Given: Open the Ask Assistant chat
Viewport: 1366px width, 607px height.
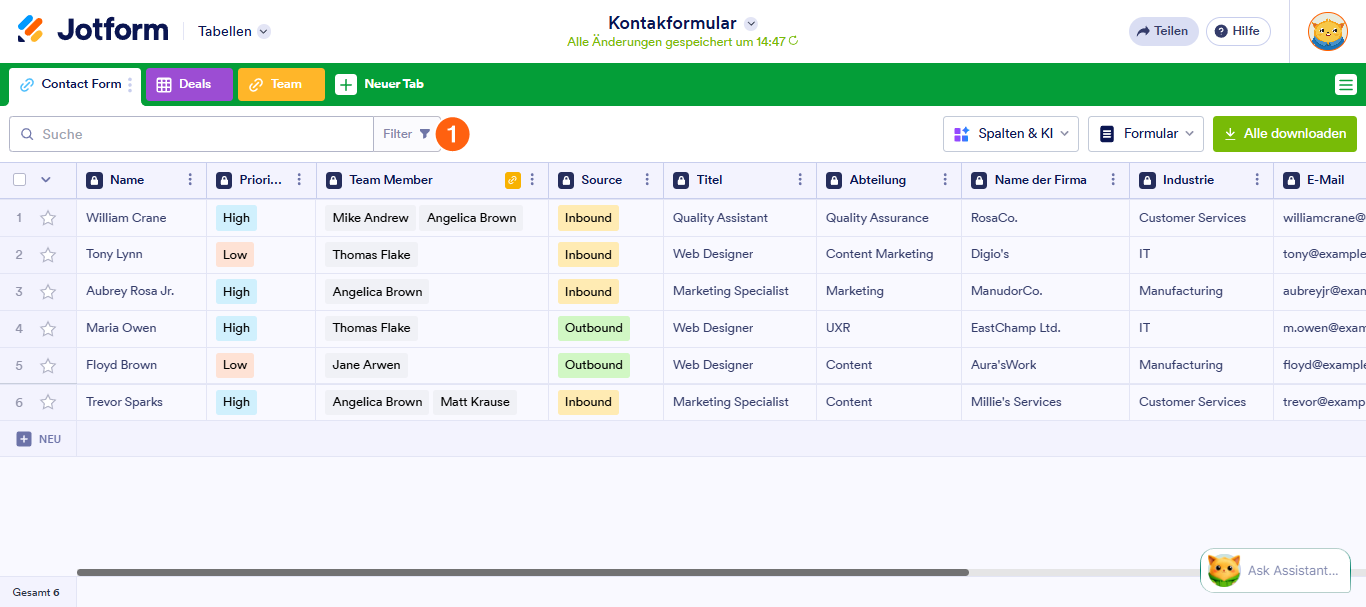Looking at the screenshot, I should [x=1275, y=570].
